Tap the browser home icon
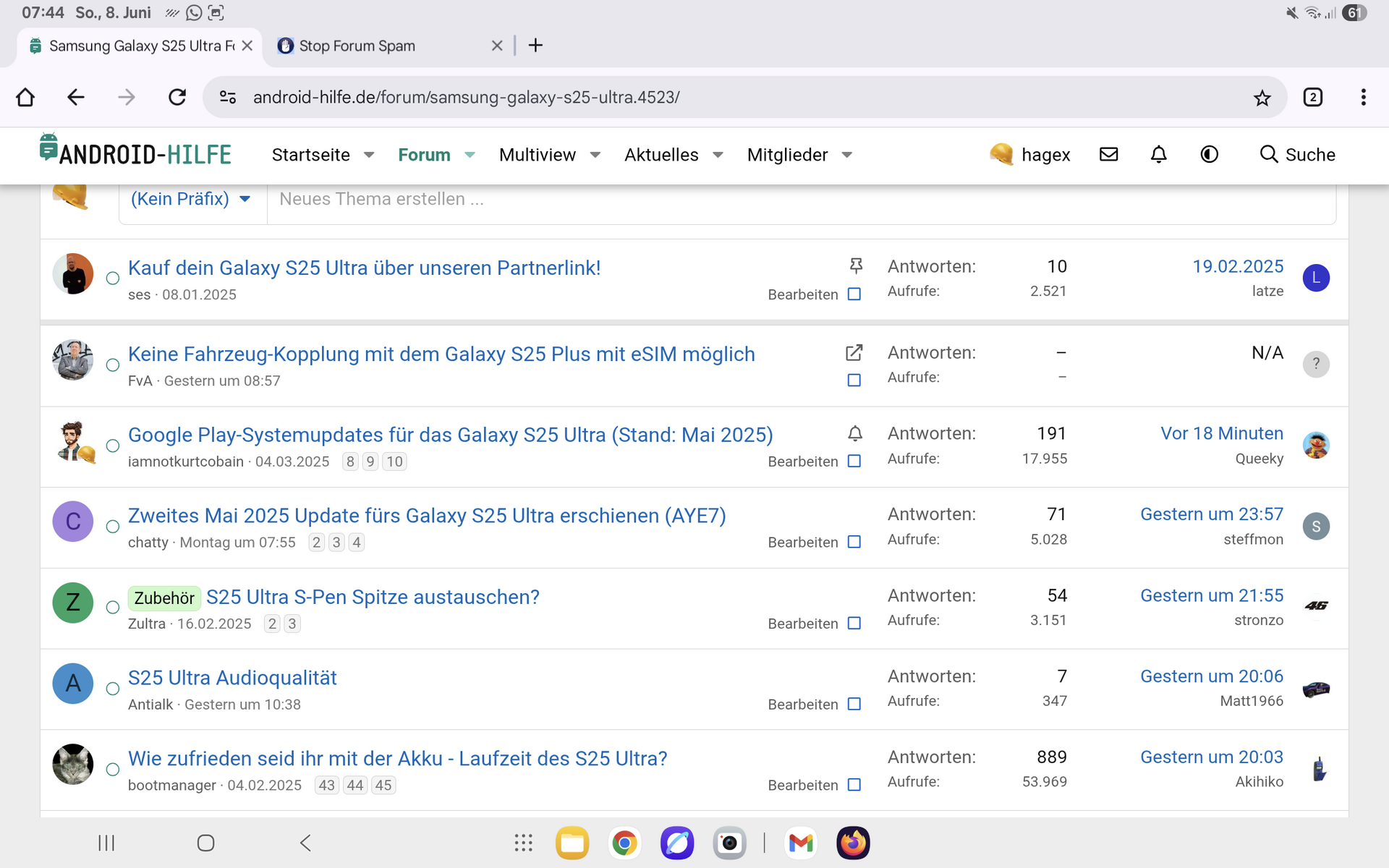This screenshot has width=1389, height=868. click(25, 97)
